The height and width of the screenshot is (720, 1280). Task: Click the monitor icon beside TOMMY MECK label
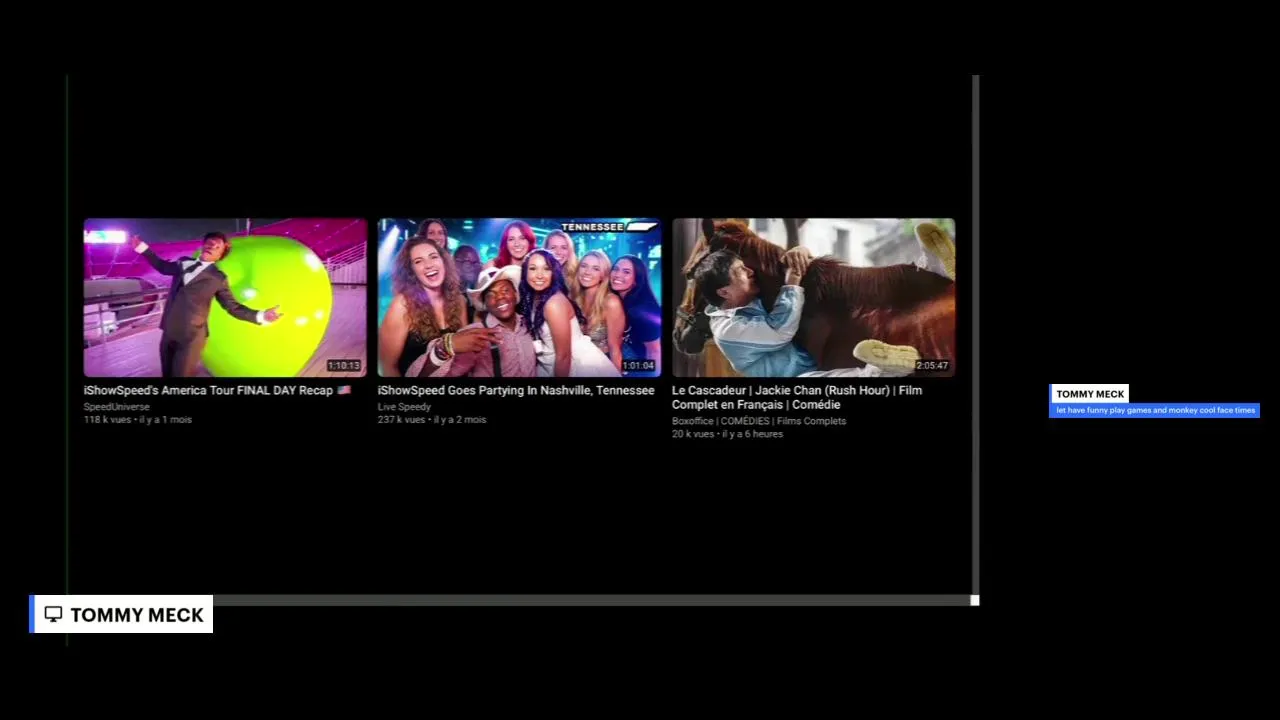53,615
